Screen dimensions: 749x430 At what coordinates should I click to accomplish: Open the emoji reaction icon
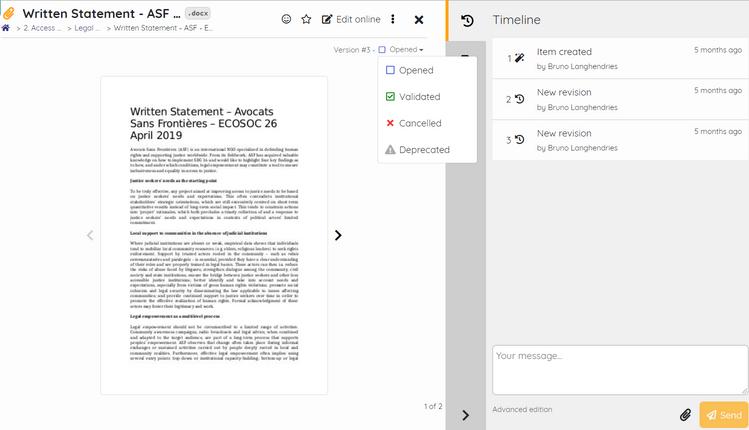(286, 19)
